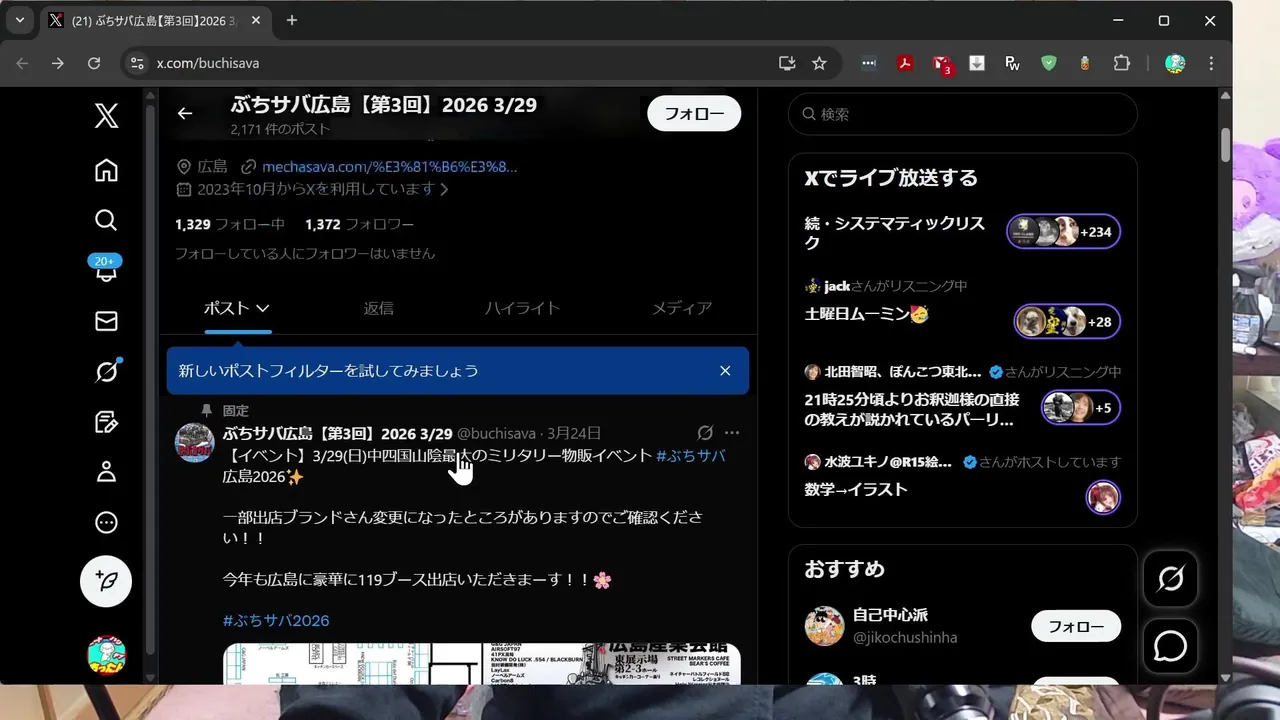The height and width of the screenshot is (720, 1280).
Task: Open More options circle icon in sidebar
Action: point(106,522)
